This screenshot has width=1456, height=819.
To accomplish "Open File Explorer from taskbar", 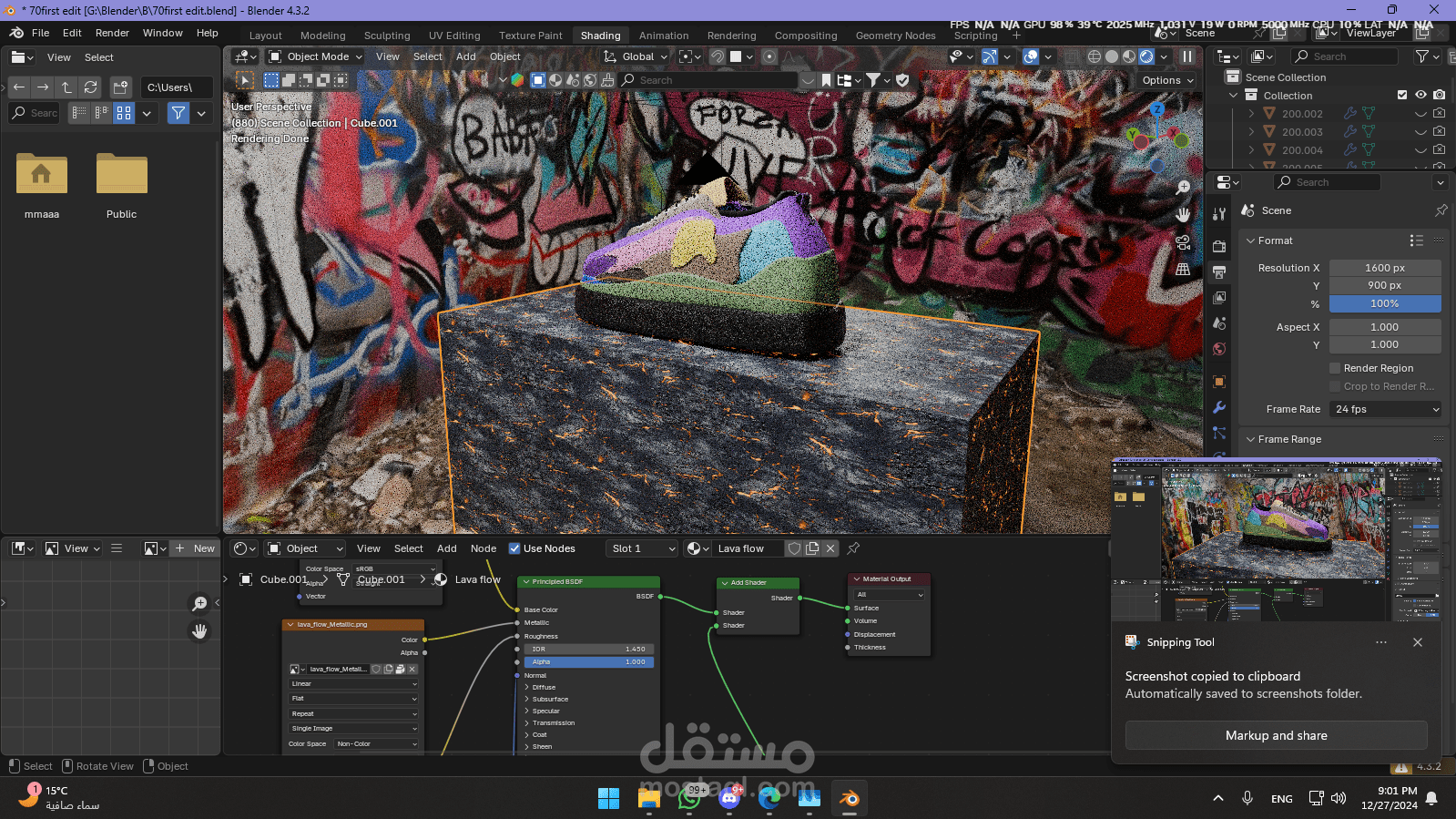I will coord(649,799).
